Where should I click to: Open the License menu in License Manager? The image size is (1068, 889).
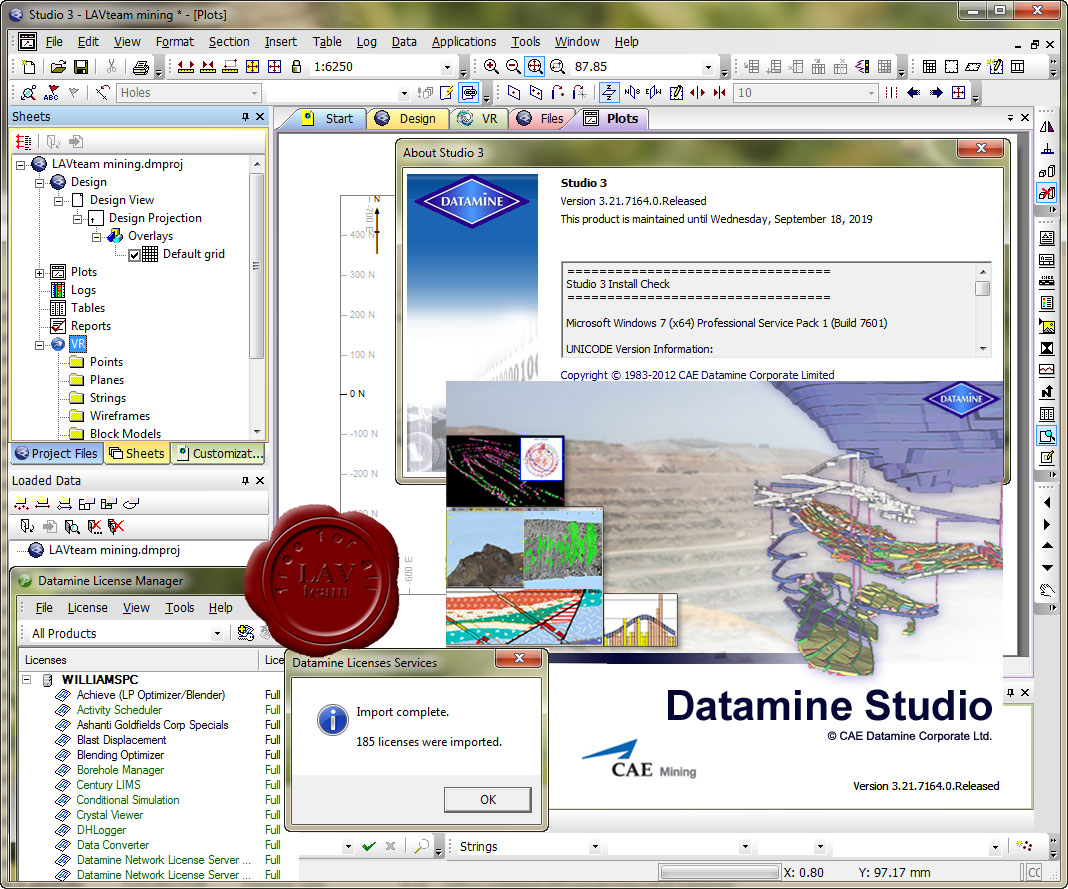[87, 608]
